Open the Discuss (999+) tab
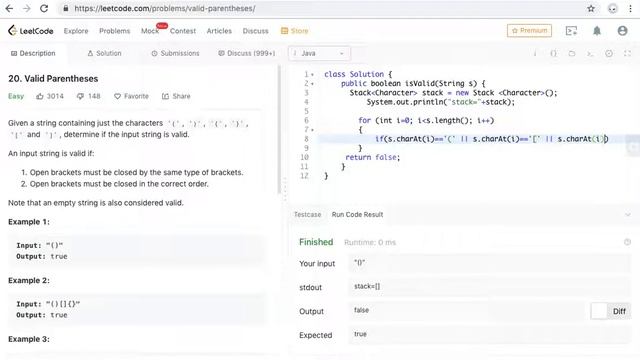The height and width of the screenshot is (360, 640). 247,53
